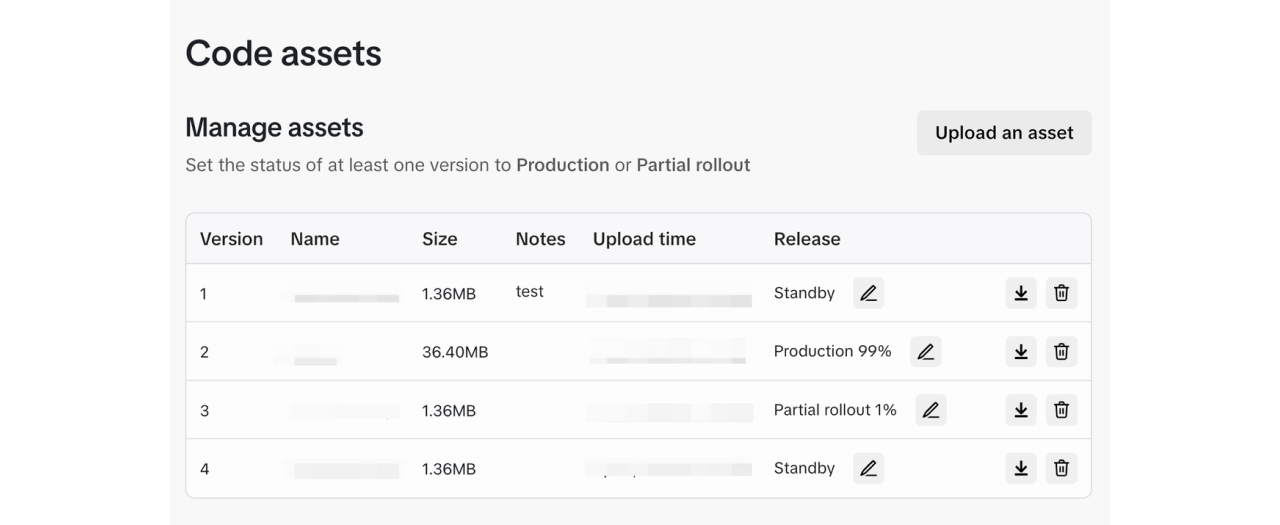Click the Upload time column header

pos(644,239)
